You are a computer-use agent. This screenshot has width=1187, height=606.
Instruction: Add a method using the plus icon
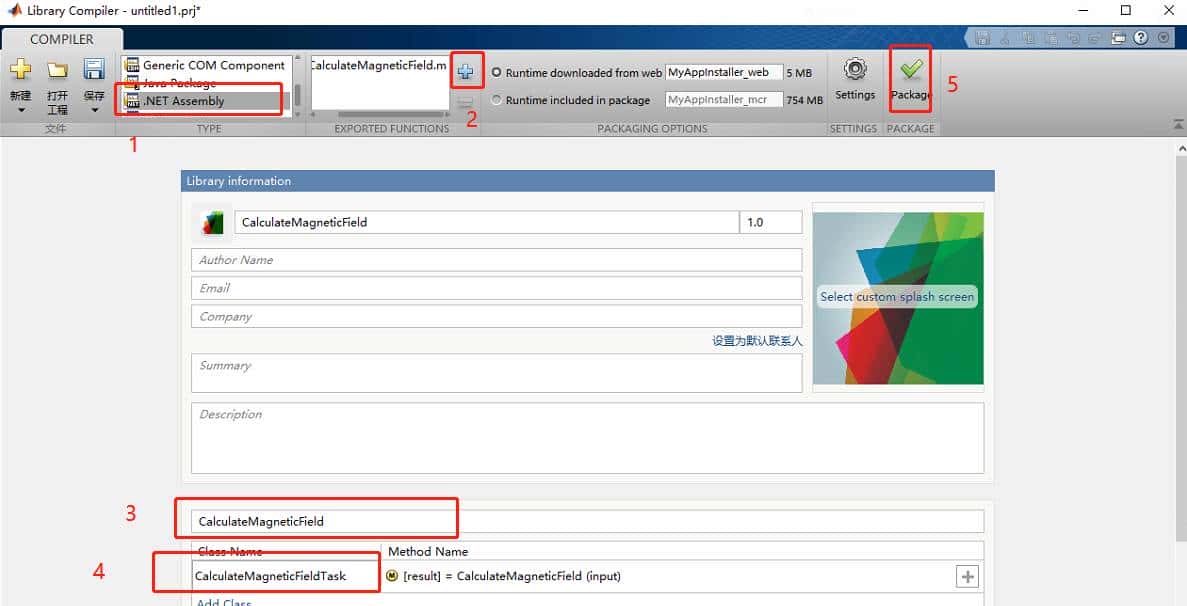coord(969,575)
